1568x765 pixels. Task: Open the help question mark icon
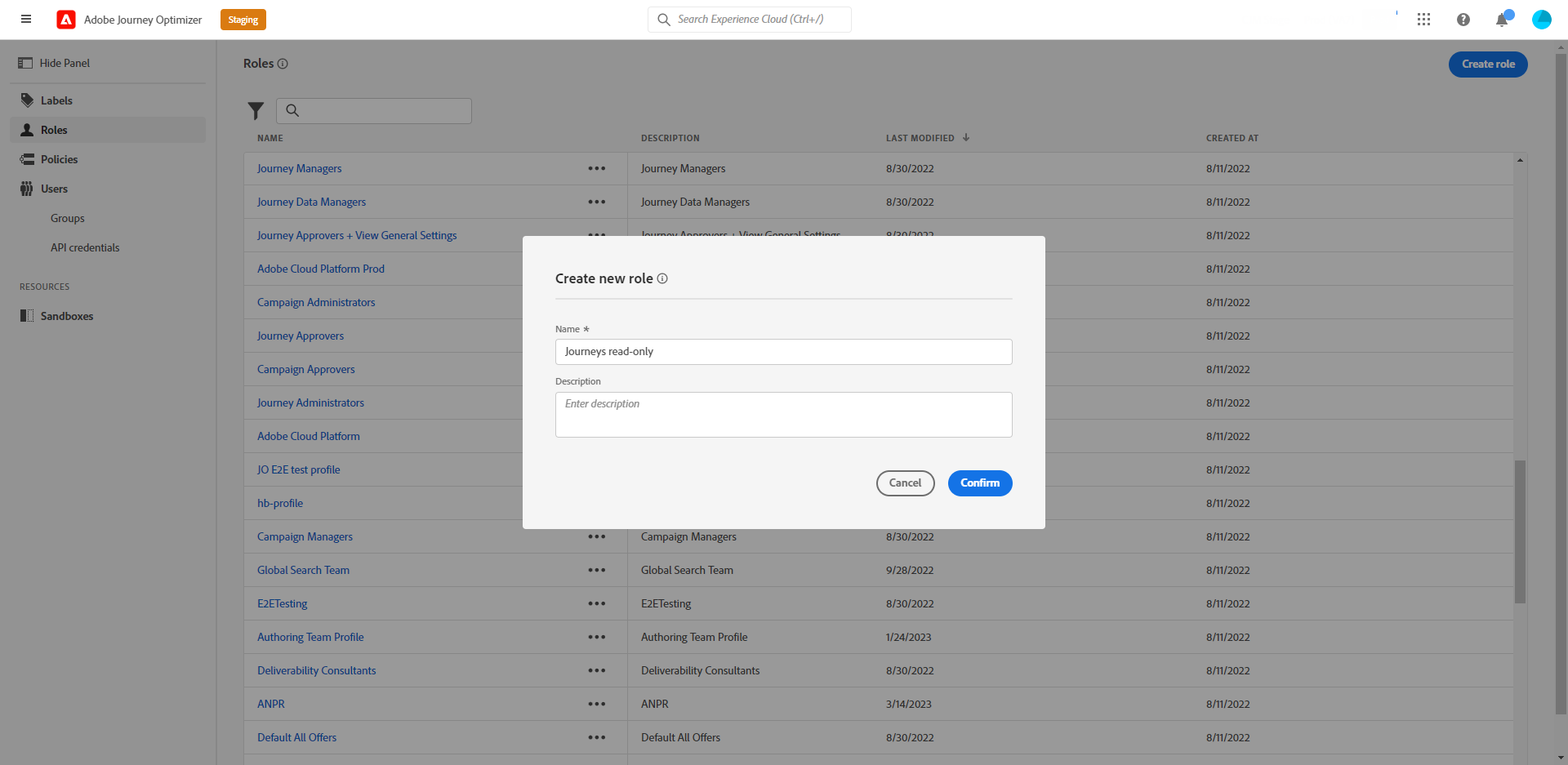1463,20
